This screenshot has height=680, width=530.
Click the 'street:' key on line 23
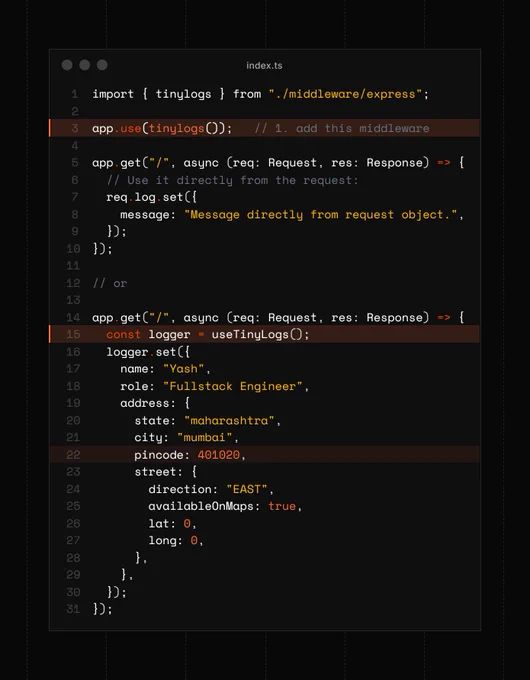point(158,472)
